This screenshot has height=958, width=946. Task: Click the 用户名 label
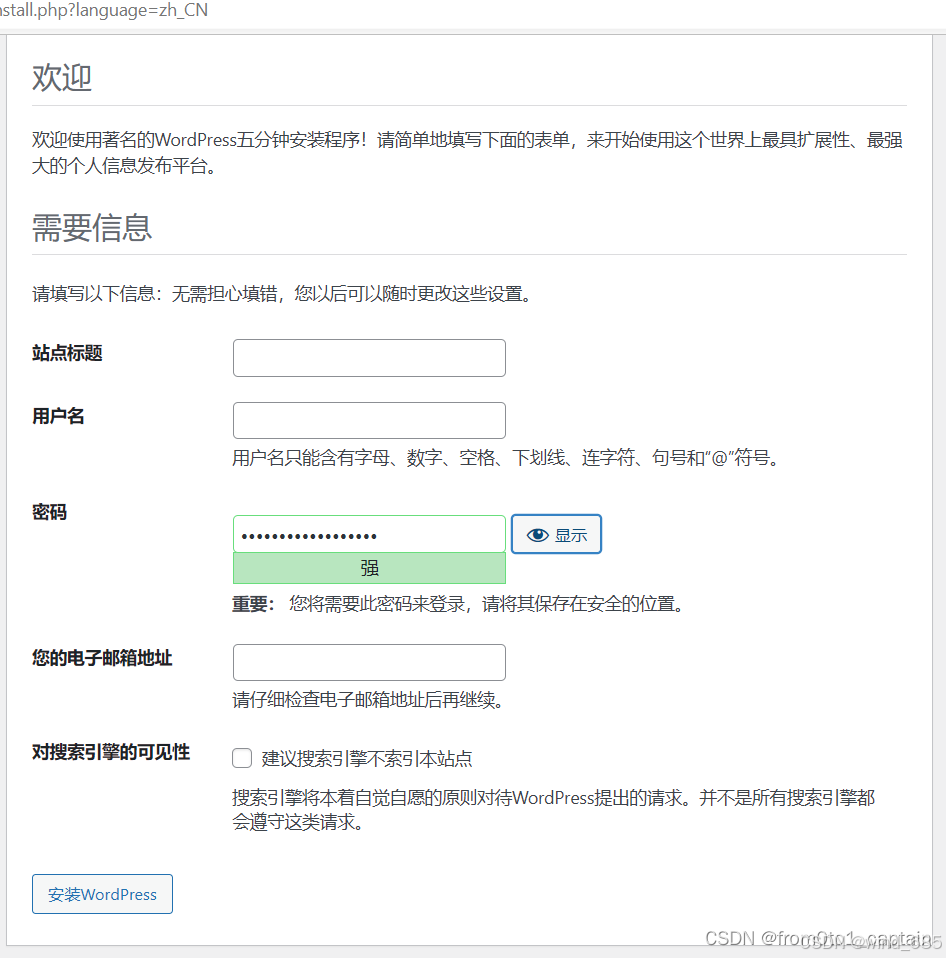58,416
